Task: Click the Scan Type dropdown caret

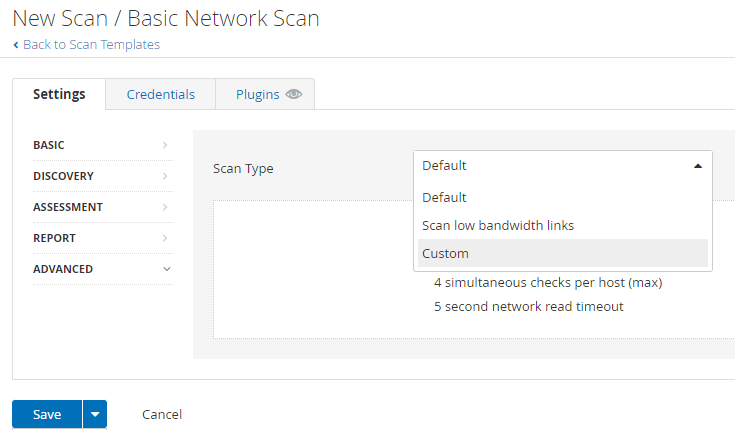Action: click(698, 166)
